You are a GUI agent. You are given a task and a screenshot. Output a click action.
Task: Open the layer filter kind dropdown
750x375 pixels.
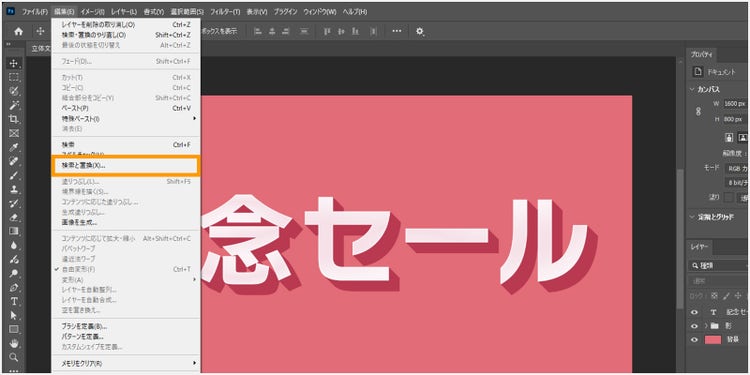pyautogui.click(x=719, y=265)
